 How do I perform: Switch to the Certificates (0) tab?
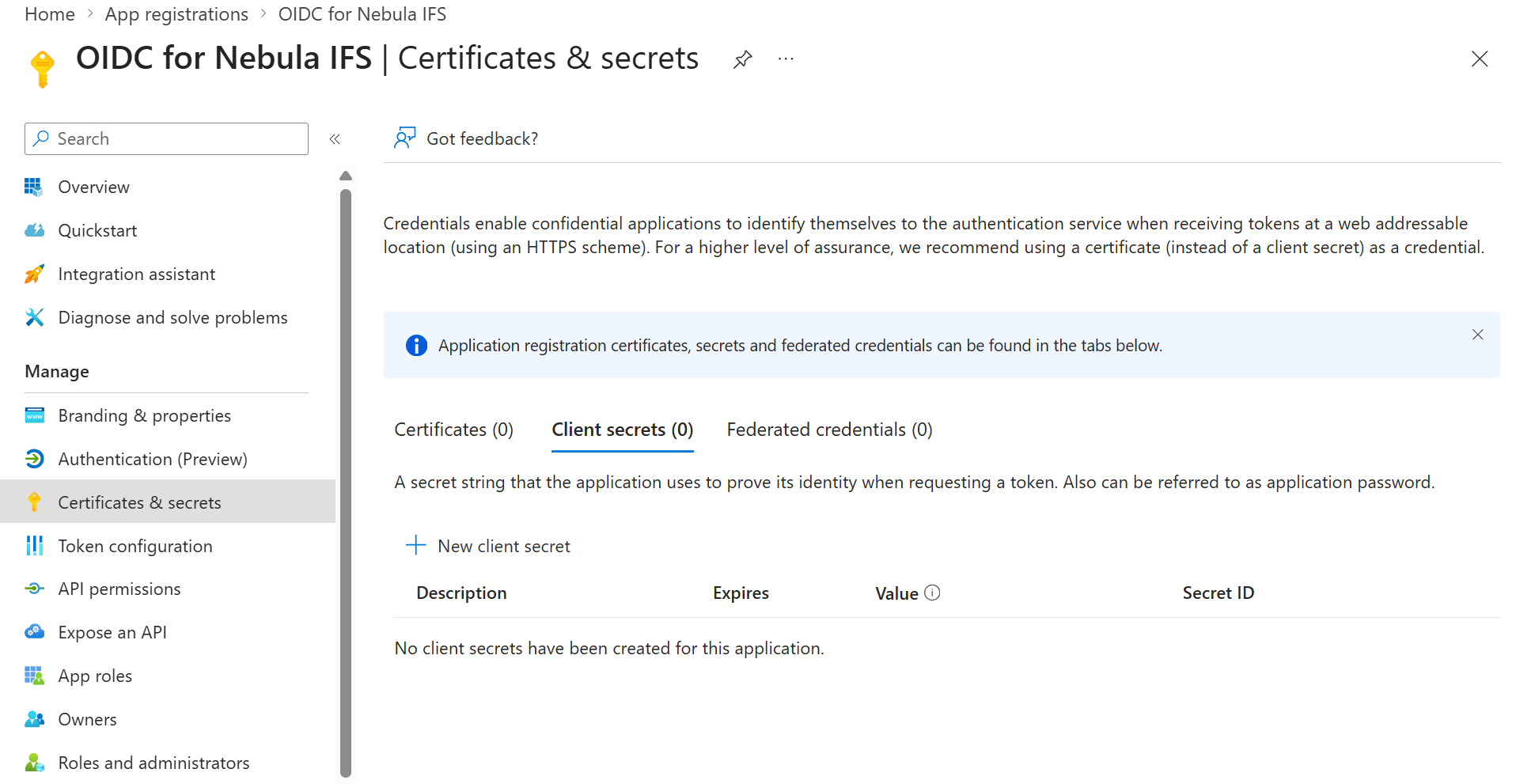pyautogui.click(x=453, y=430)
